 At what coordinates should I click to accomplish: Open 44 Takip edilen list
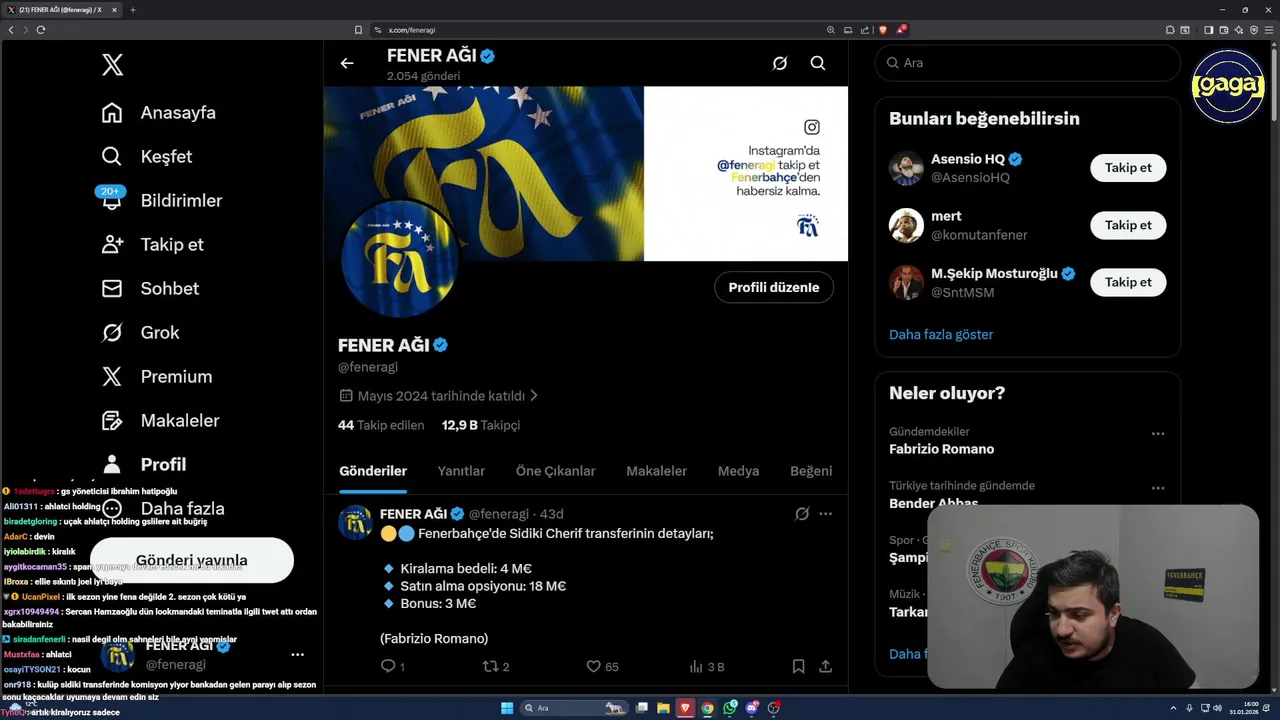pos(381,425)
